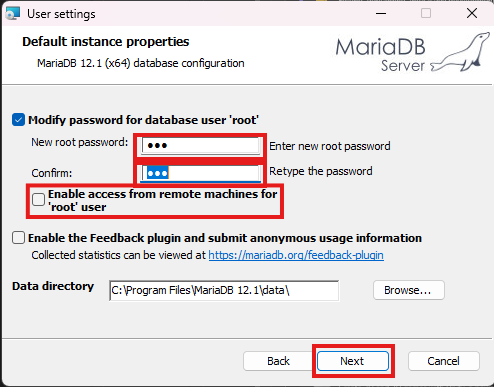Click the installer icon in title bar

coord(13,13)
